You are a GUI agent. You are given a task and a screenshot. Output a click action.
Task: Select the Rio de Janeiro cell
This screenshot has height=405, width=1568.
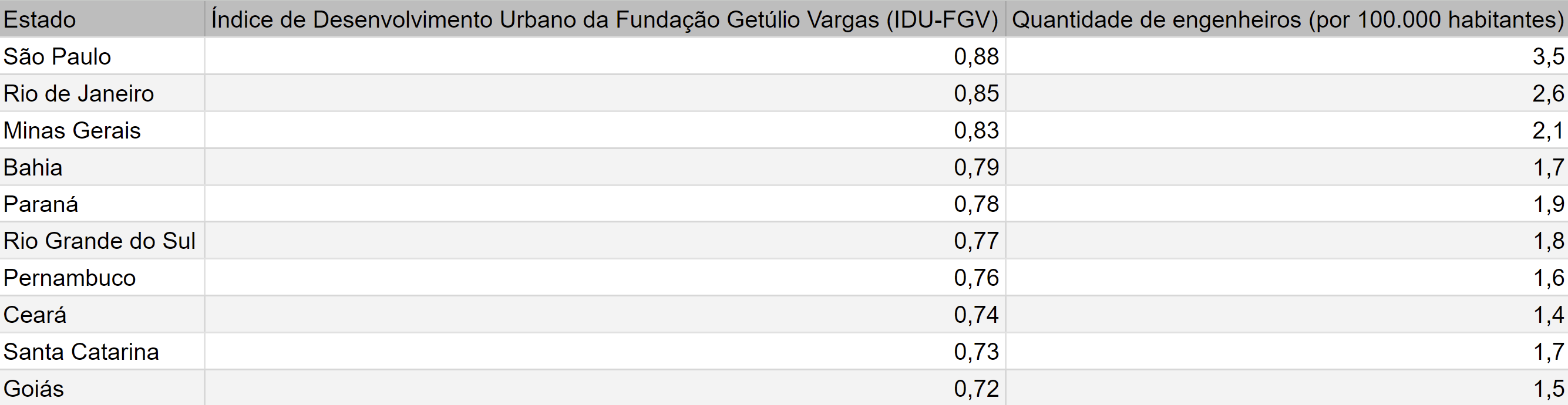pyautogui.click(x=102, y=93)
